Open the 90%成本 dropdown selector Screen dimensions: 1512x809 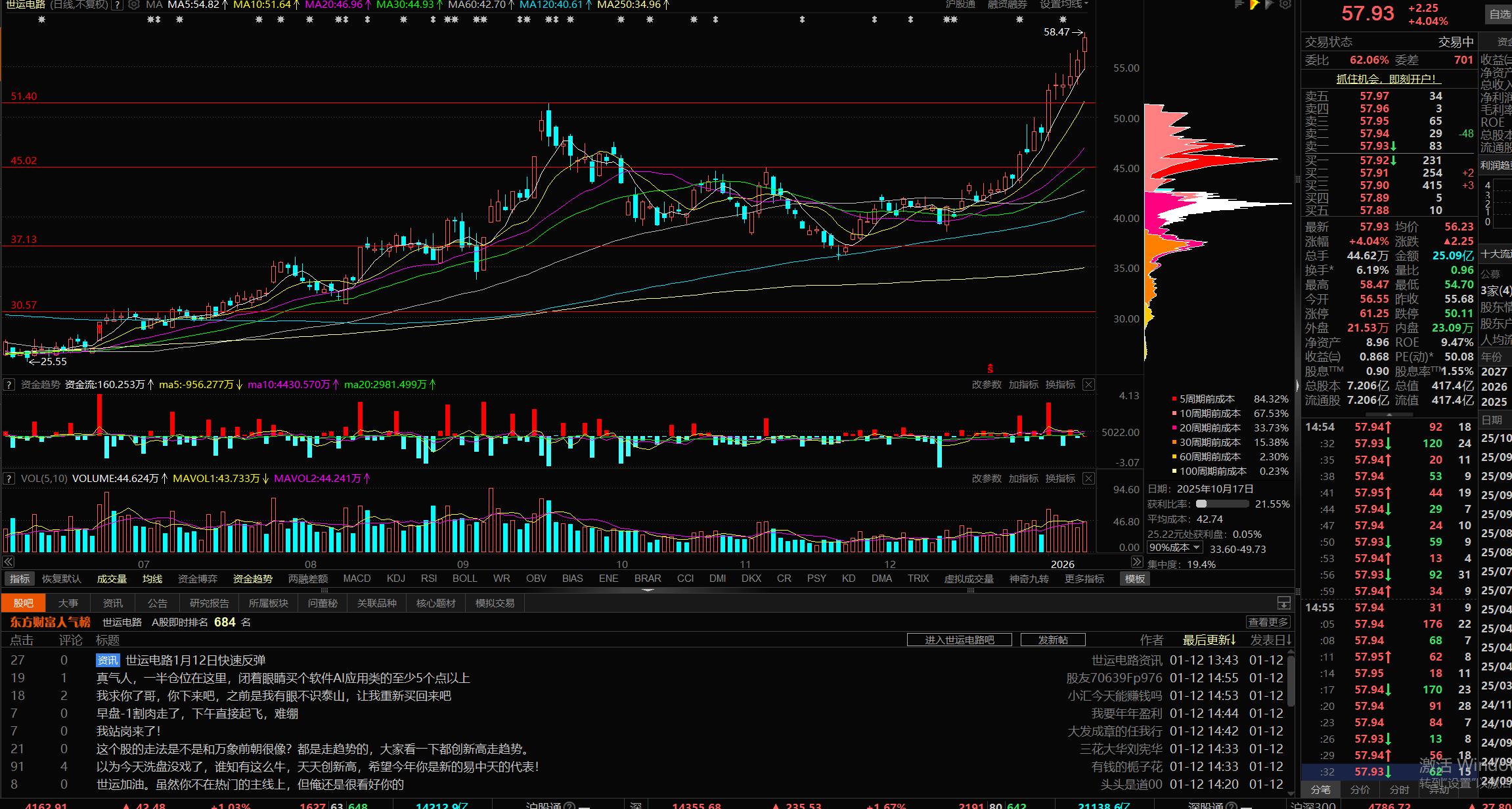coord(1174,548)
